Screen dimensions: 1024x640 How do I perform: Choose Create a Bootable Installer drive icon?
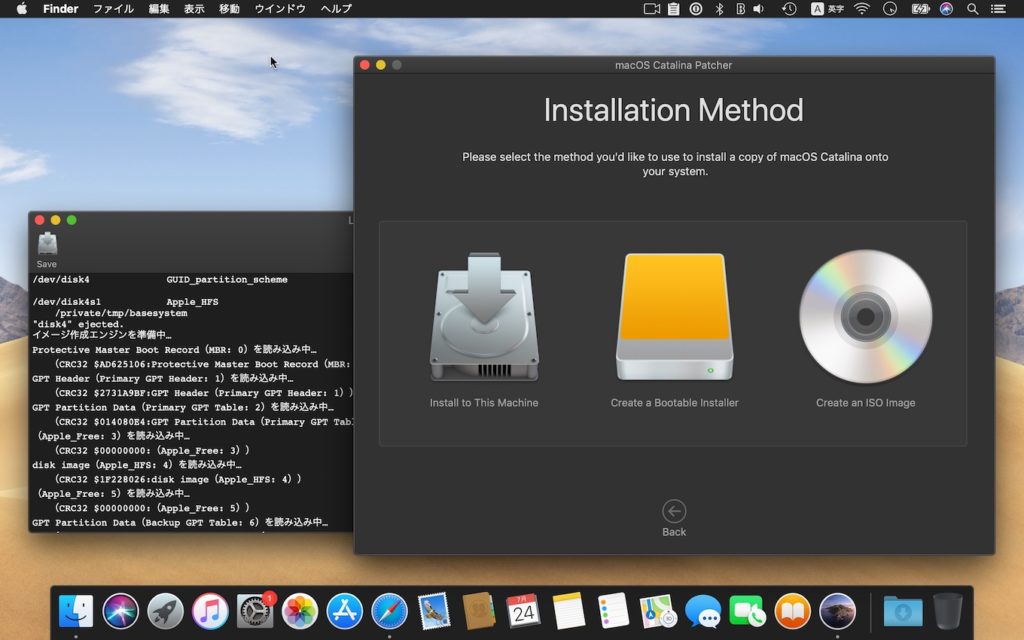click(674, 318)
